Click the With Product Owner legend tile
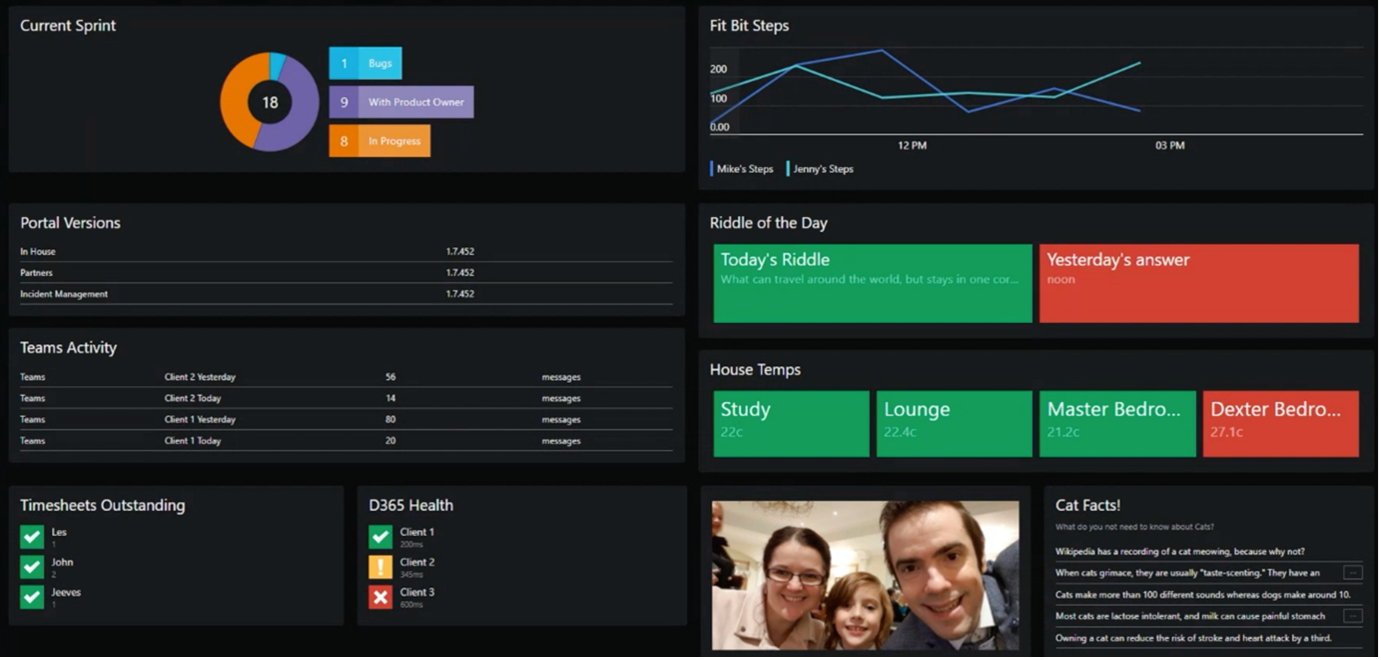The image size is (1381, 660). (400, 101)
